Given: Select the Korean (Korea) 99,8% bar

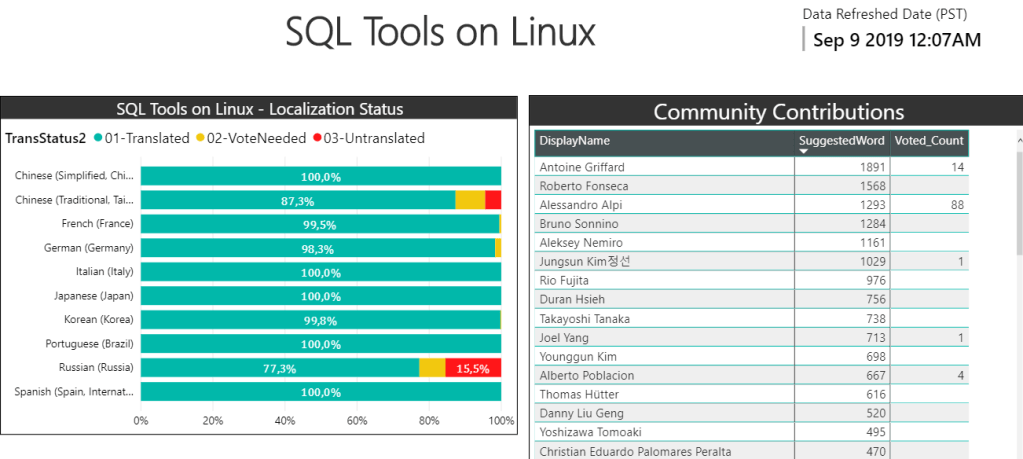Looking at the screenshot, I should pos(319,320).
